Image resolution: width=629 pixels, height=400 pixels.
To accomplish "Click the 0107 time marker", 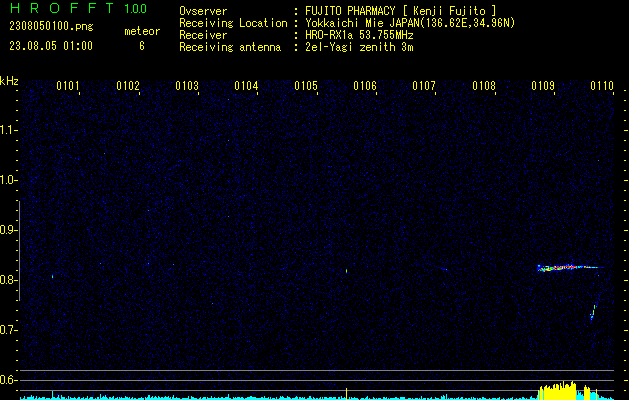I will (424, 86).
